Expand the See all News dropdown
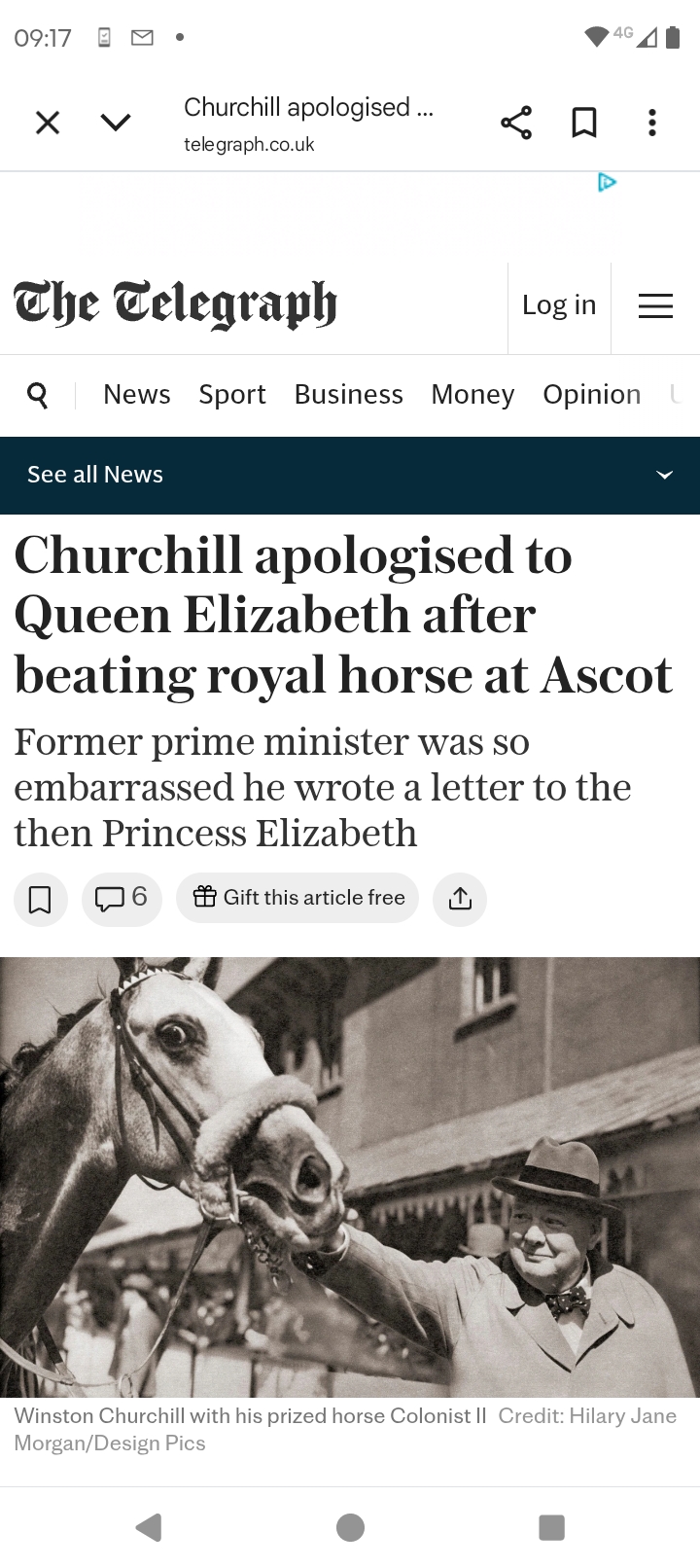This screenshot has height=1568, width=700. pos(664,475)
